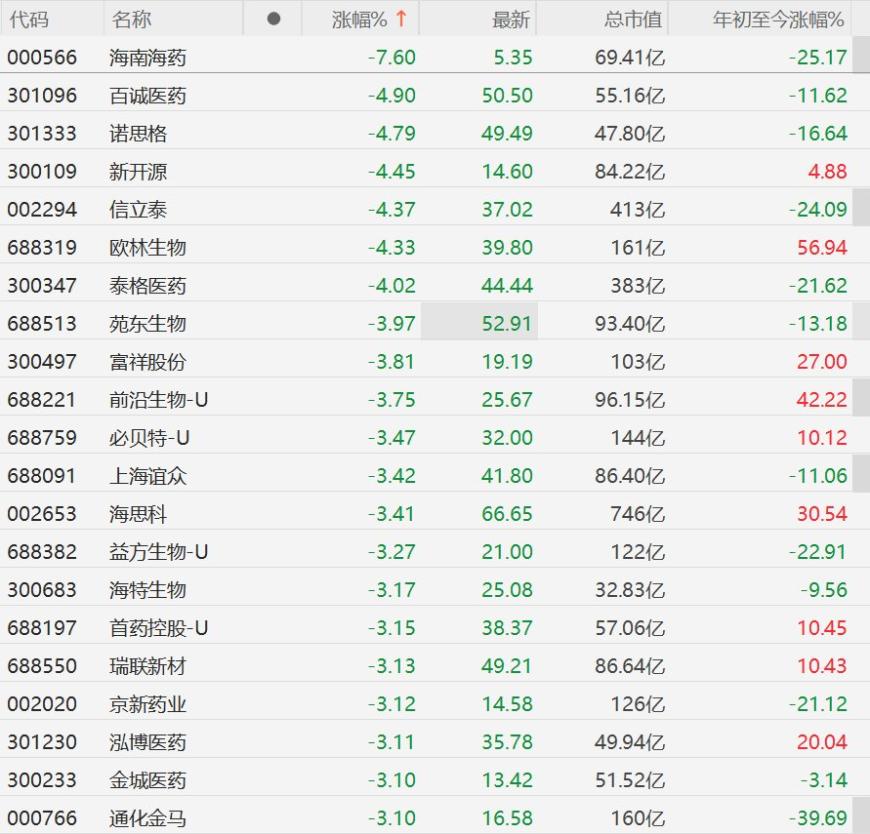Open 泓博医药 stock name
This screenshot has height=834, width=870.
(148, 742)
